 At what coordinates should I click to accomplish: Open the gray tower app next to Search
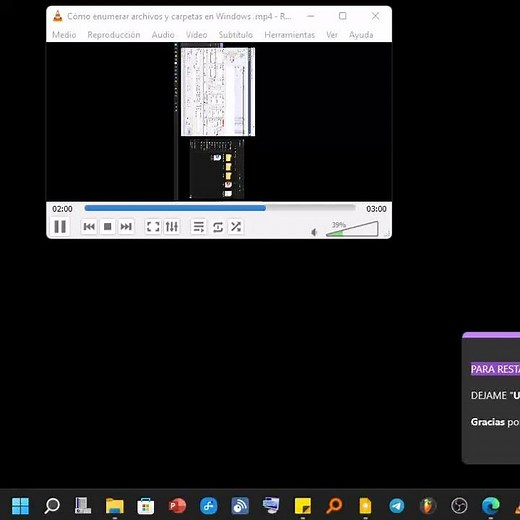pos(83,506)
